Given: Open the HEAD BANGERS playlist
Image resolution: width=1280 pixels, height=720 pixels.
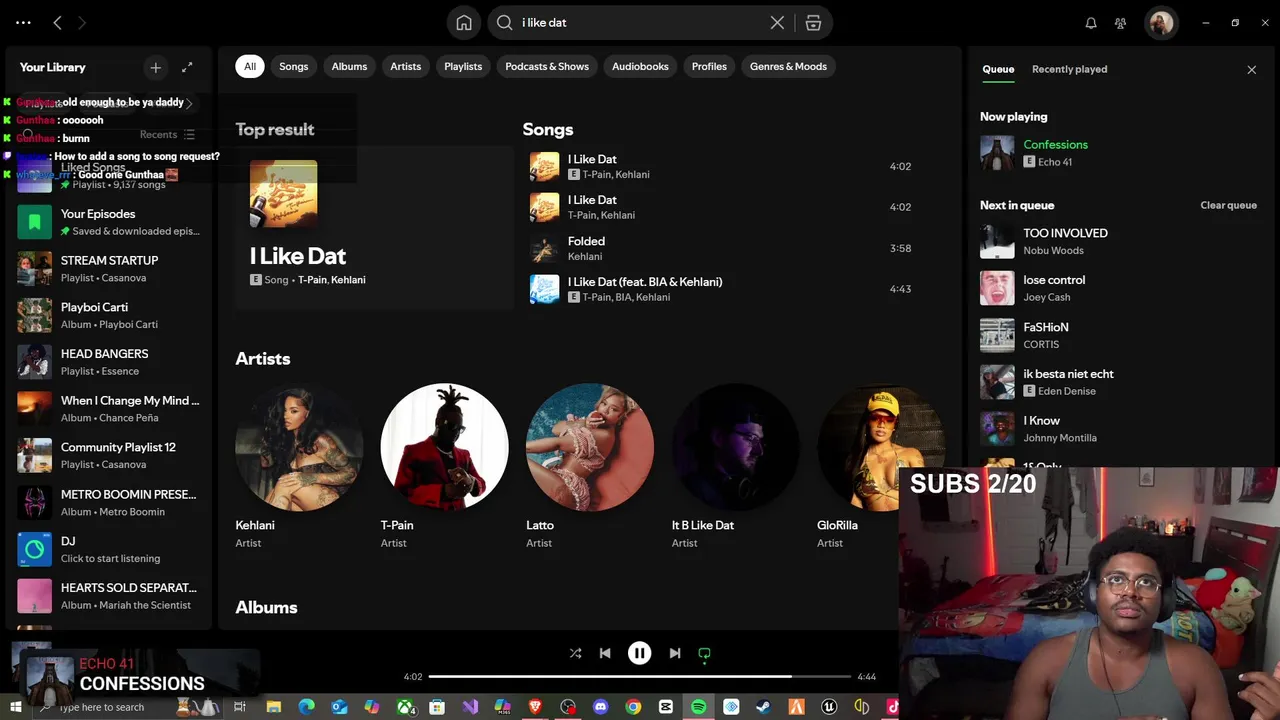Looking at the screenshot, I should click(110, 362).
